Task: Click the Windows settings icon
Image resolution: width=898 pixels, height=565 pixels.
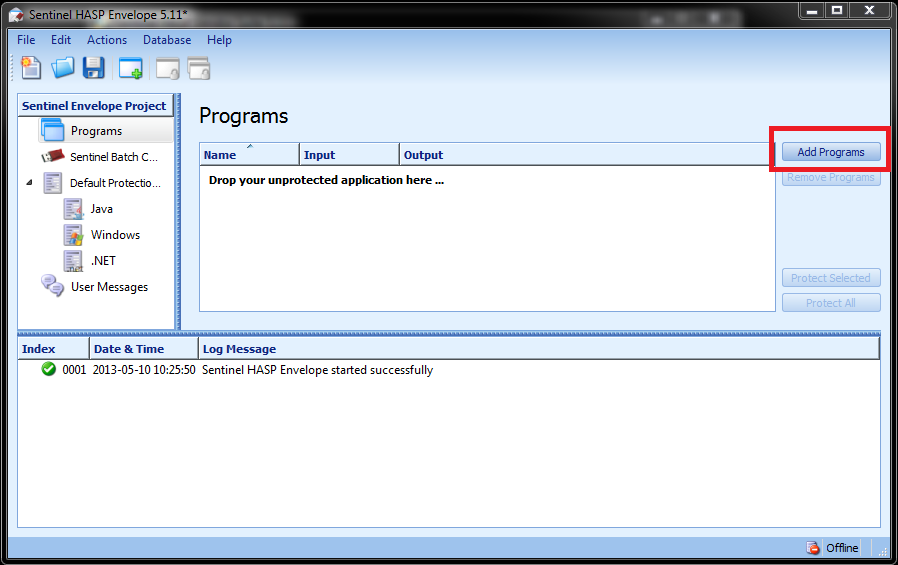Action: [x=73, y=235]
